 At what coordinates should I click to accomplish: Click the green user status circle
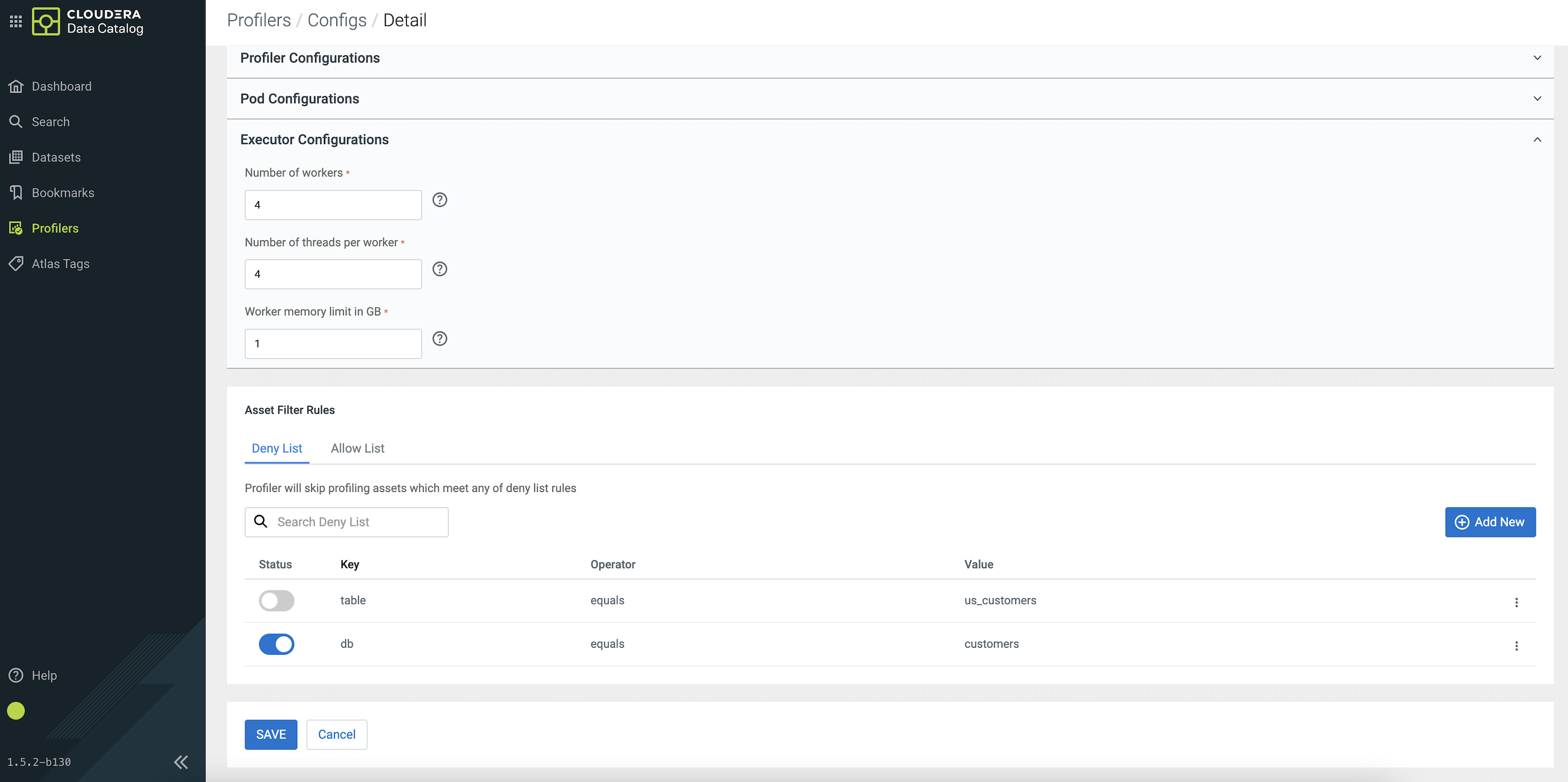(x=16, y=711)
